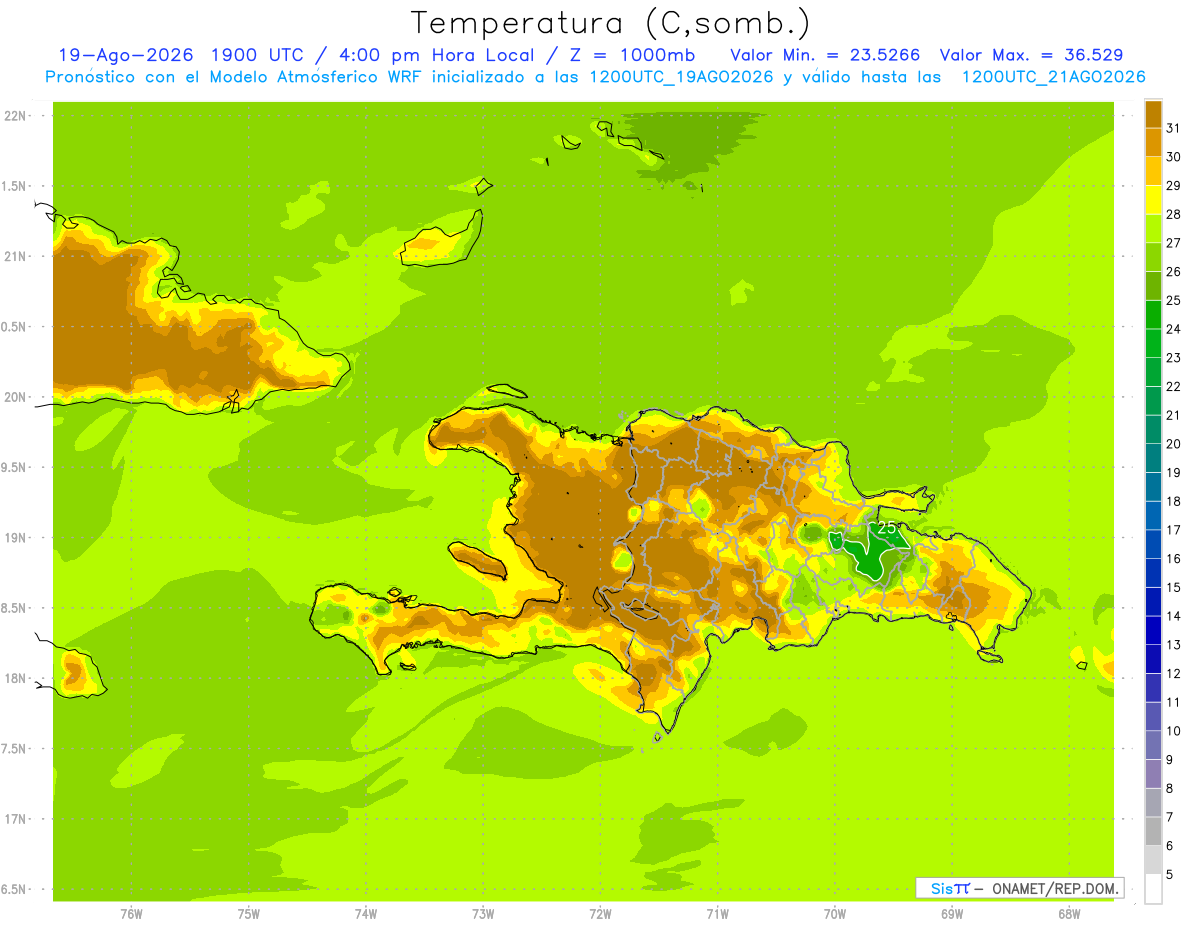Pick the legend color between 29 and 30
Image resolution: width=1200 pixels, height=927 pixels.
tap(1153, 171)
